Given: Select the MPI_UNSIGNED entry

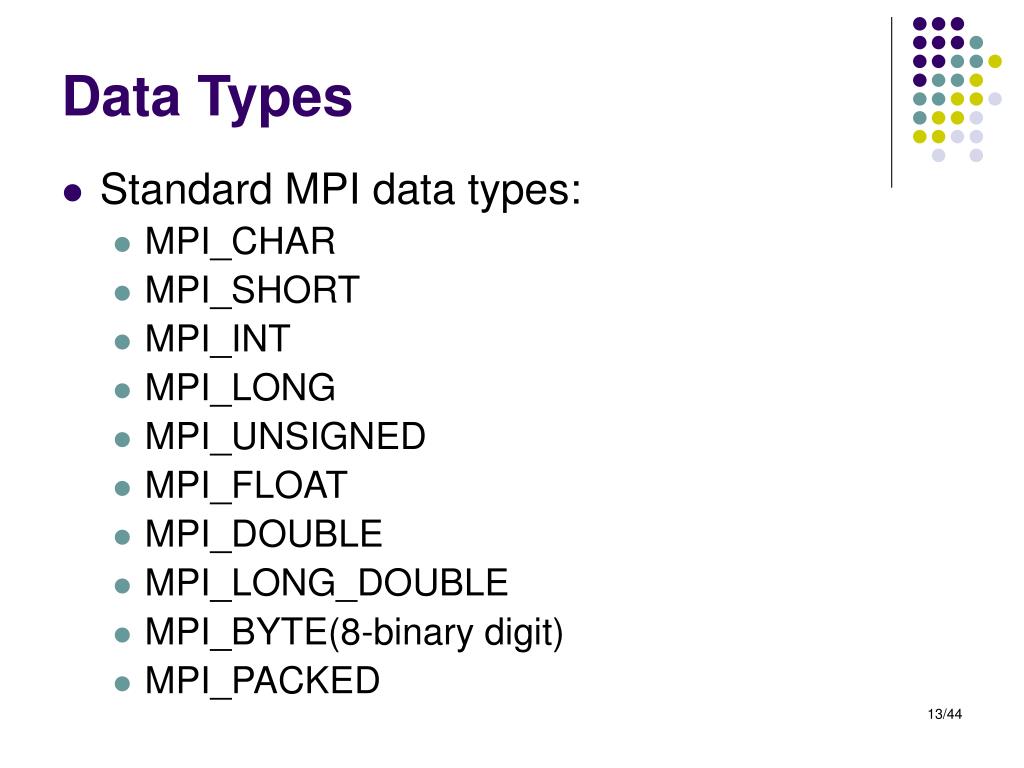Looking at the screenshot, I should tap(285, 437).
